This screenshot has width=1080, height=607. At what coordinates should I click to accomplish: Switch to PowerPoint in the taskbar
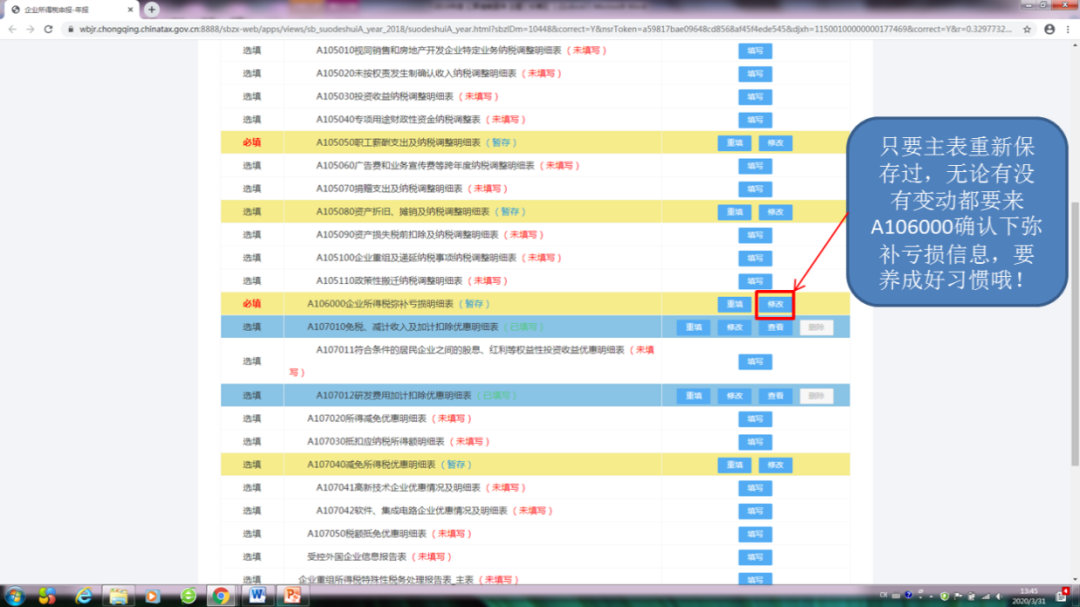293,596
